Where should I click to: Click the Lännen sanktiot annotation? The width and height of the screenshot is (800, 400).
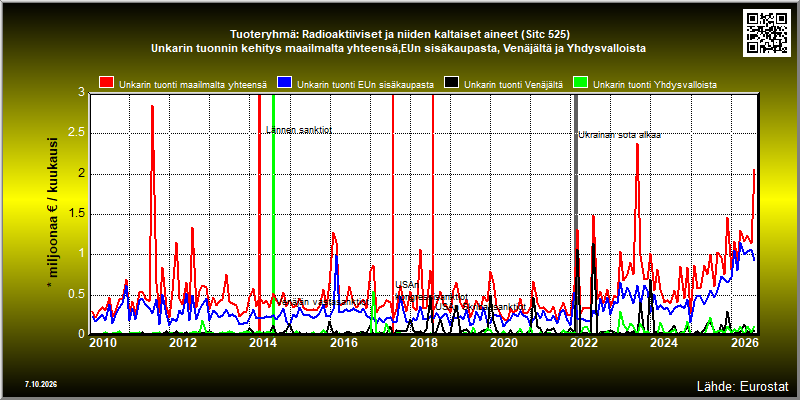(299, 130)
